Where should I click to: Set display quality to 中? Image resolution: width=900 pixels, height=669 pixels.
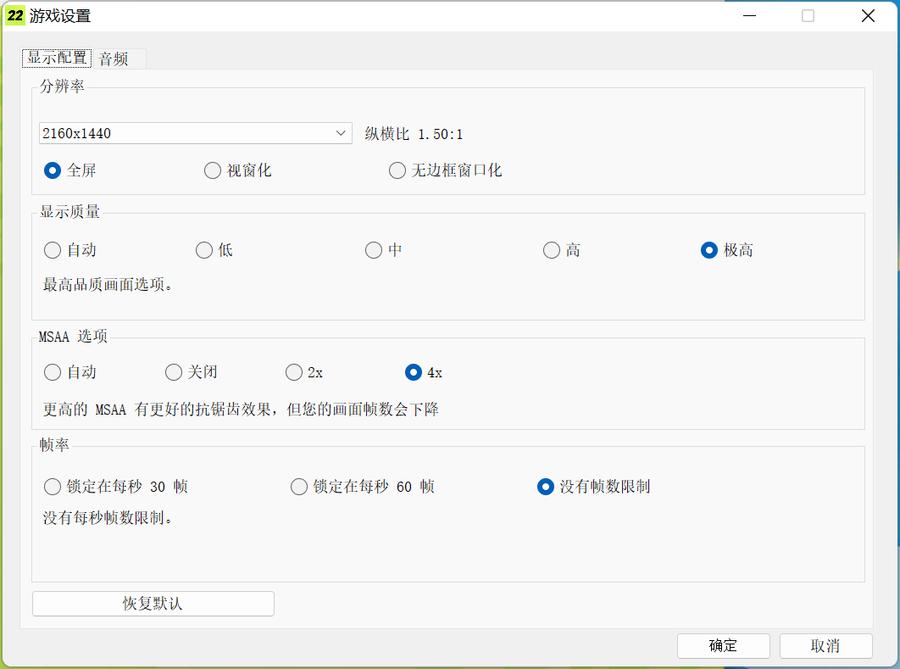[373, 250]
